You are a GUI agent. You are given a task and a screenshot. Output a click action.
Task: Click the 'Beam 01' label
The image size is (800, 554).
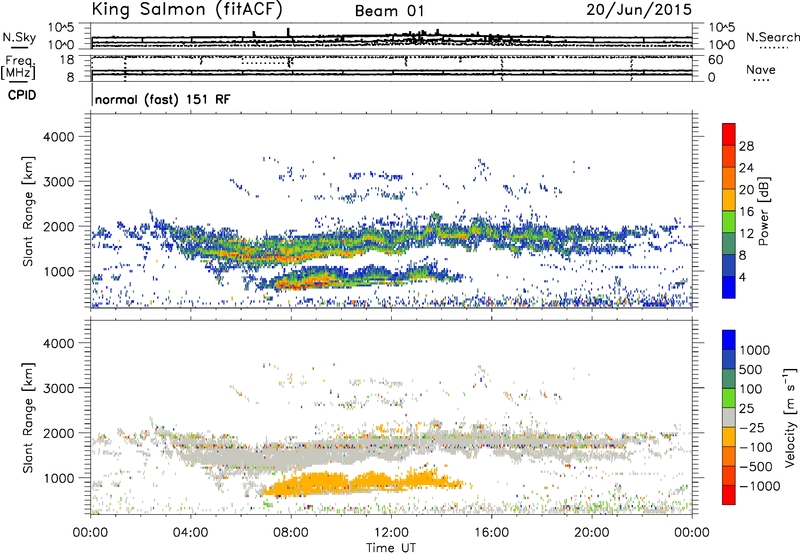pos(389,11)
